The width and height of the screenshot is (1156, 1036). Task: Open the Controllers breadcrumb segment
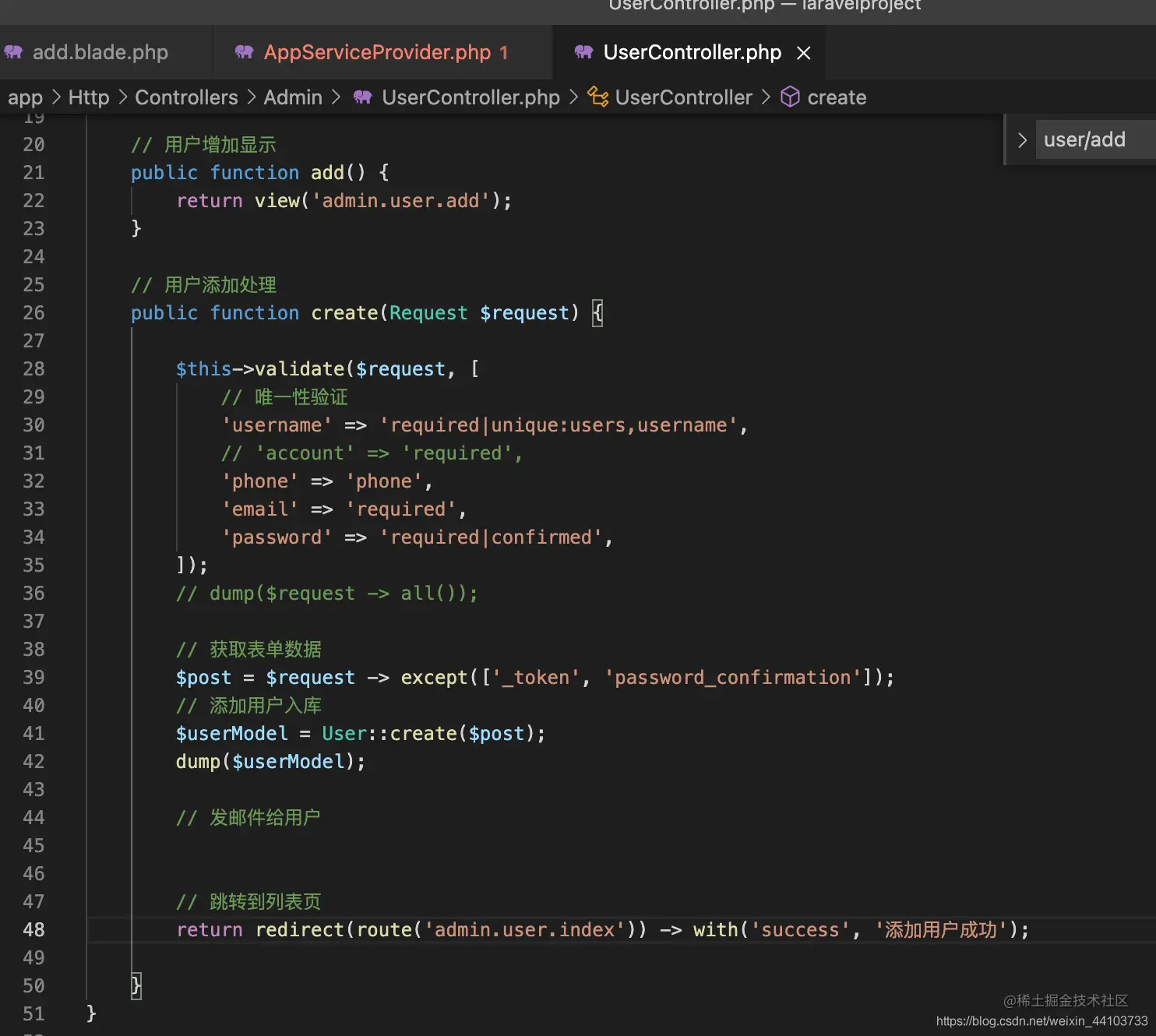(x=186, y=97)
